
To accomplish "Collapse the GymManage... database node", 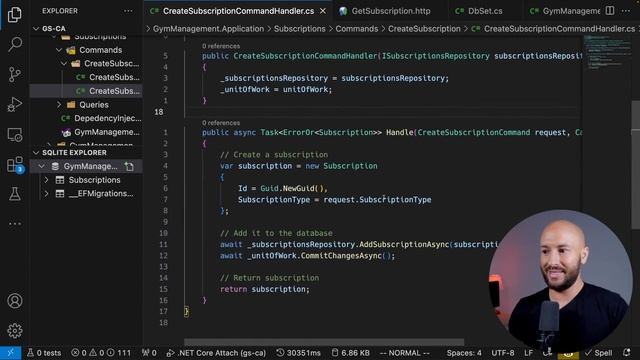I will (41, 166).
